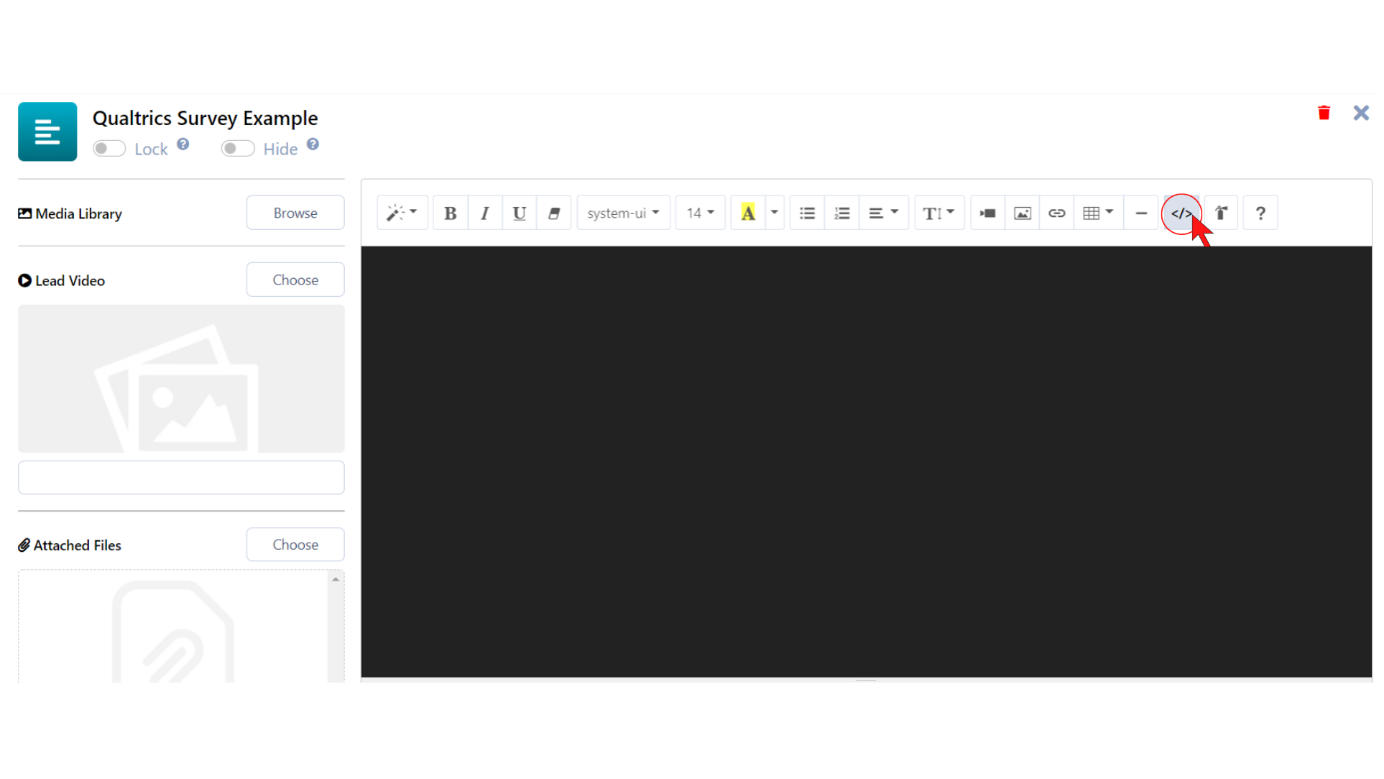Expand the table insert dropdown
The height and width of the screenshot is (779, 1384).
[1098, 213]
